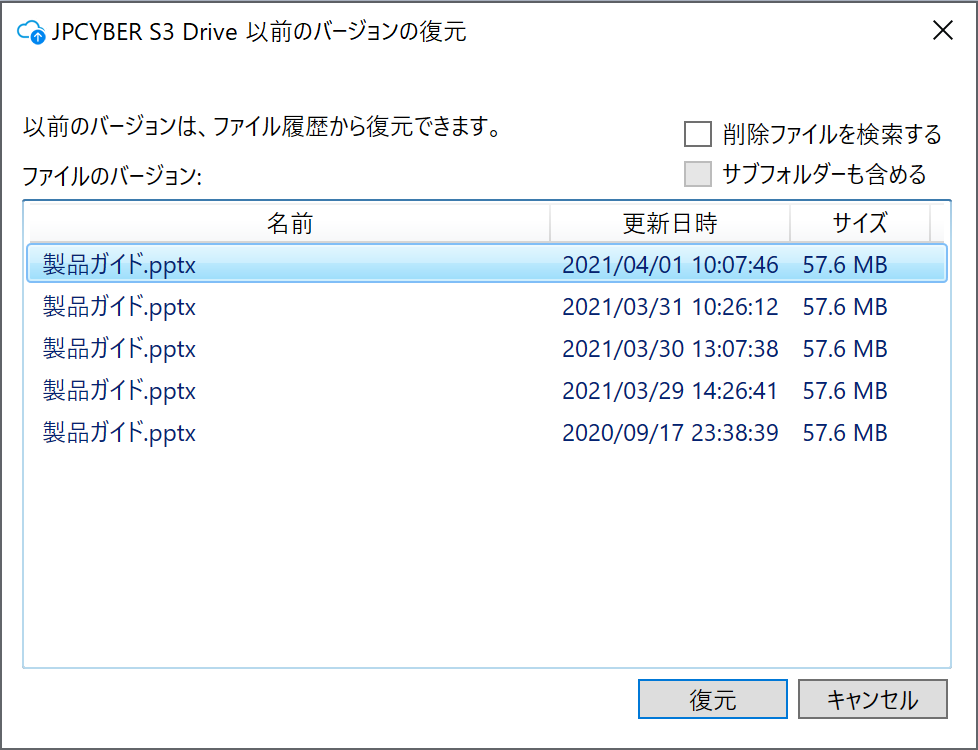Click 57.6 MB size in 2021/03/31 row

845,307
